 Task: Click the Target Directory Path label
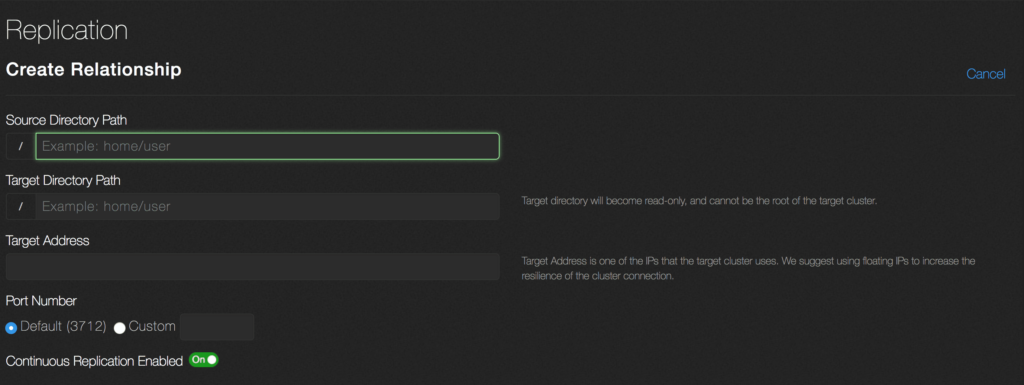63,180
